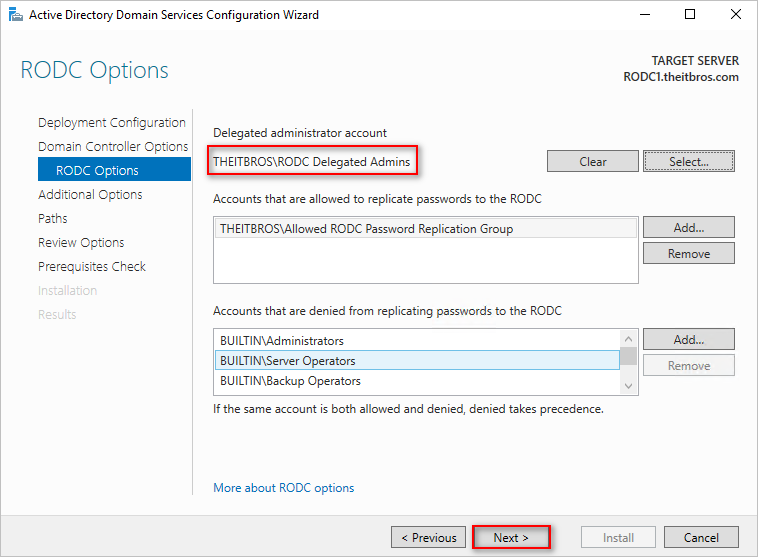Viewport: 758px width, 557px height.
Task: Select RODC Options in sidebar
Action: (115, 170)
